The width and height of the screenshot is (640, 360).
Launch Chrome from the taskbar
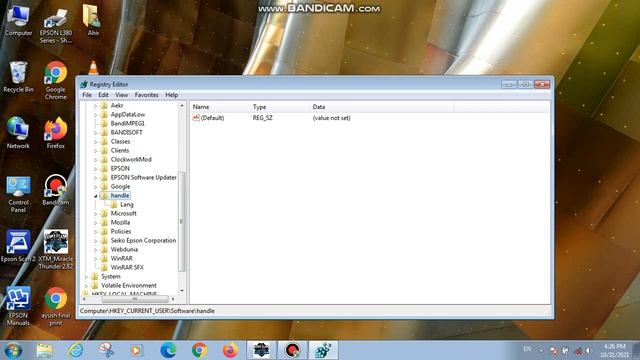pos(199,350)
